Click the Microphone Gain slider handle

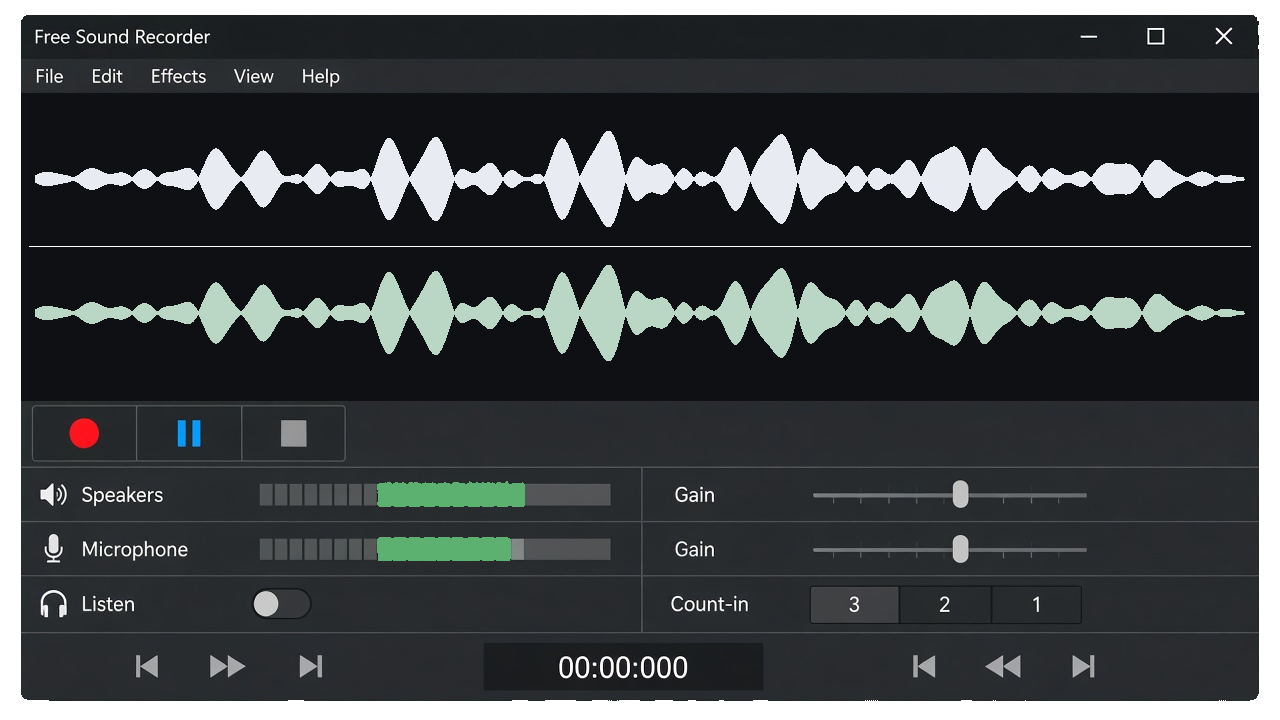click(x=960, y=549)
